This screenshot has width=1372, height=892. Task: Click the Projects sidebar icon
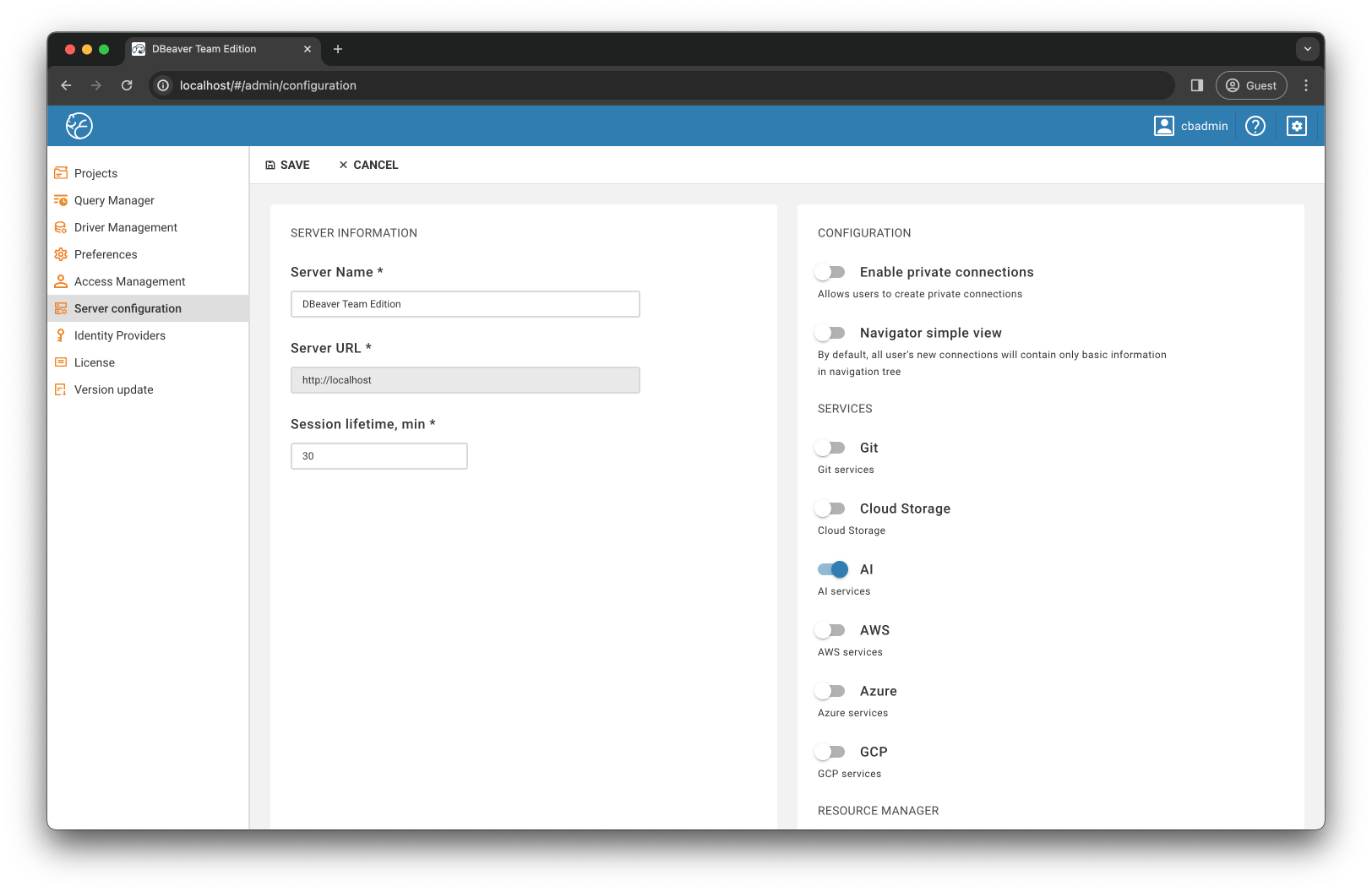[x=61, y=173]
